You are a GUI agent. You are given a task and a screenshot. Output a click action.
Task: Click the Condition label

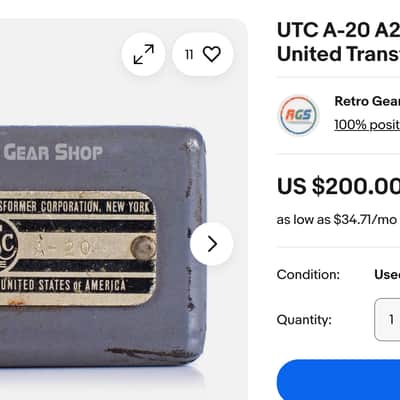click(308, 275)
